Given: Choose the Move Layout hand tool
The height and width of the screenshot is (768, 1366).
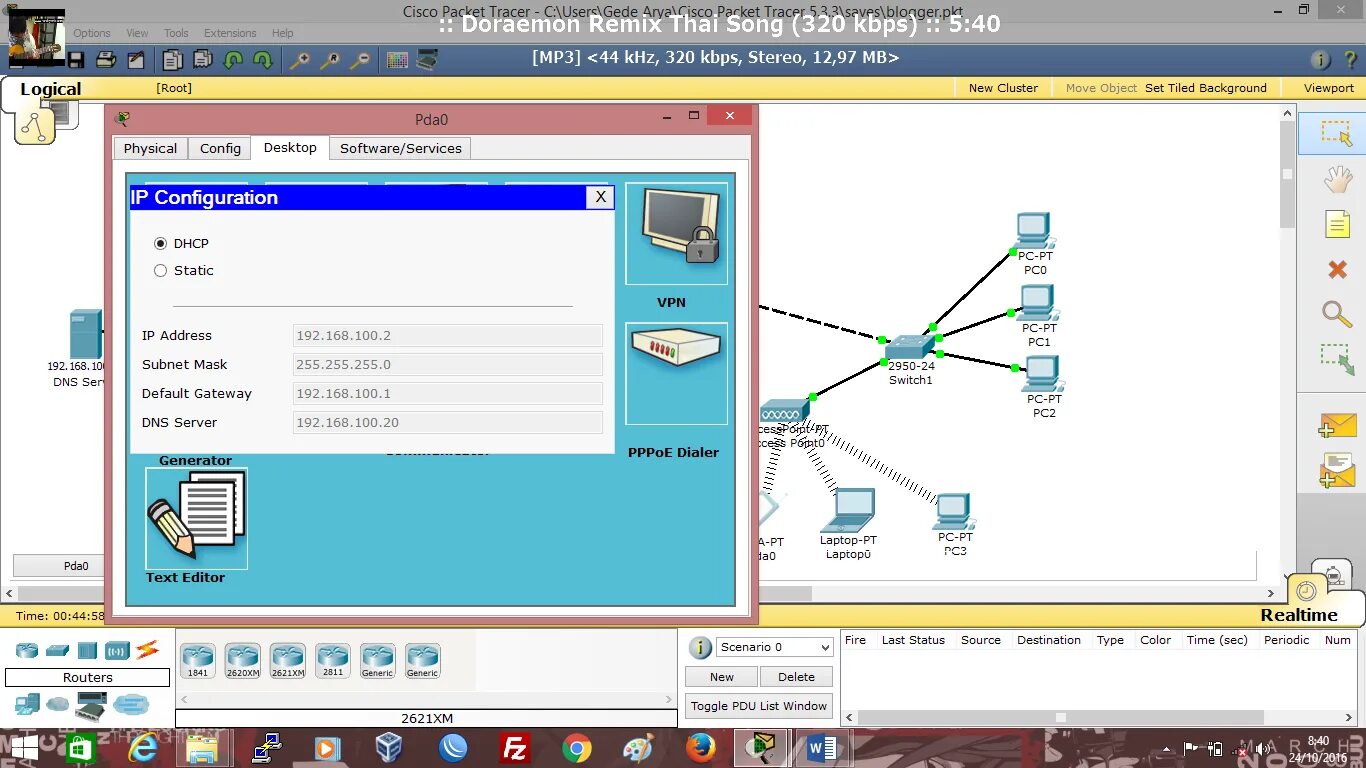Looking at the screenshot, I should (1338, 179).
